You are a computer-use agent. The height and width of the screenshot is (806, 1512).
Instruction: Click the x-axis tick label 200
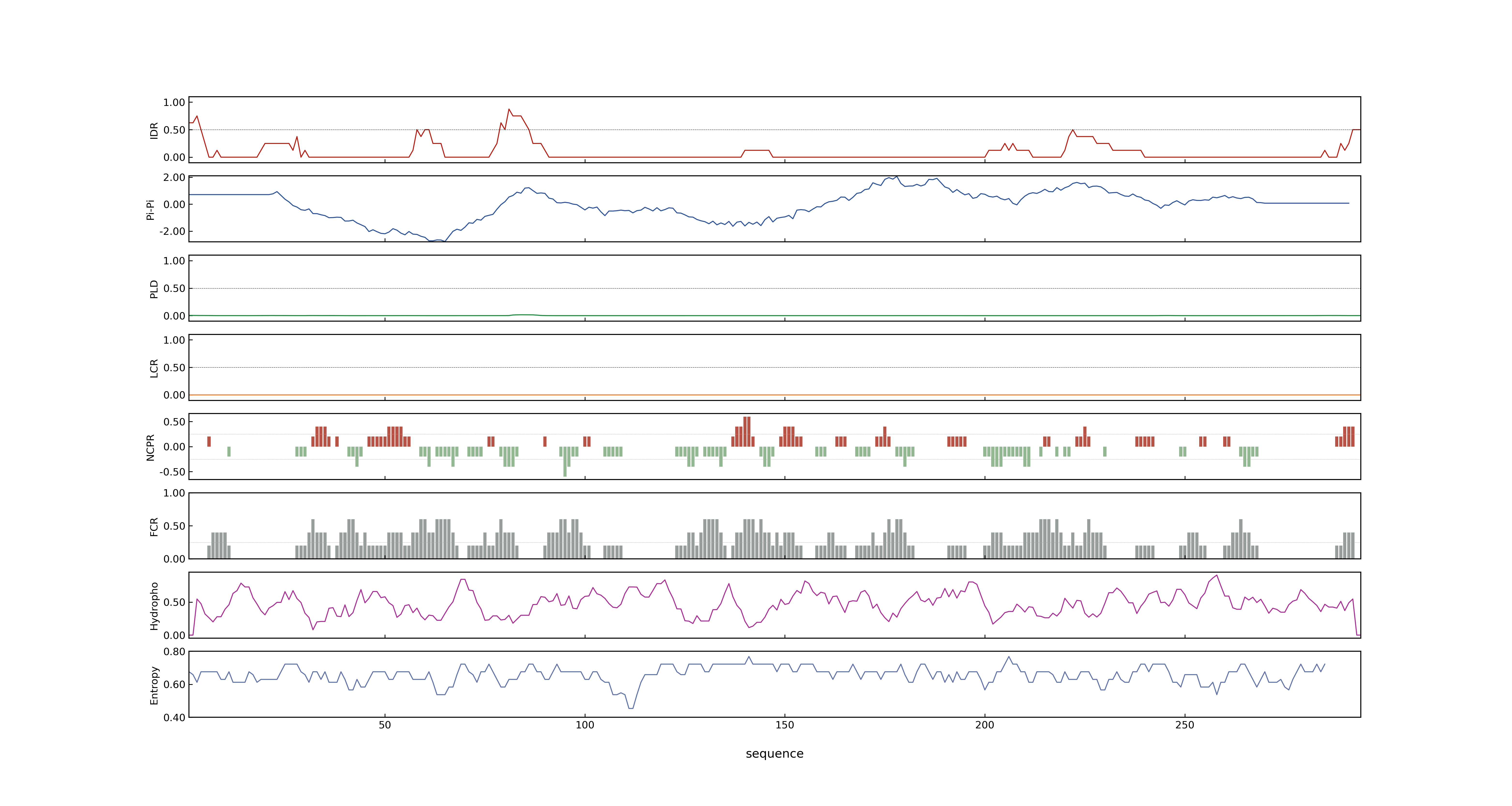pos(985,725)
